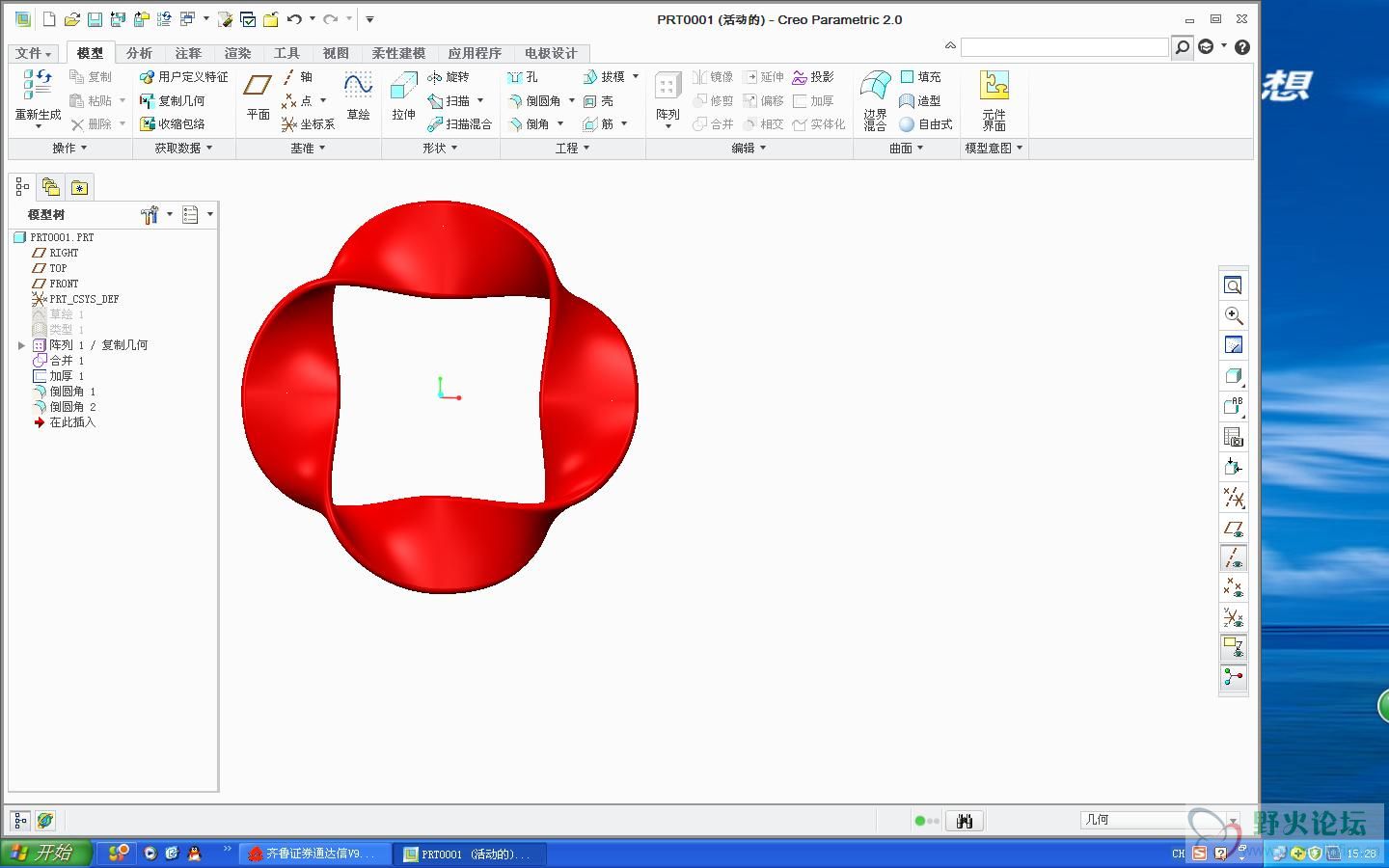The height and width of the screenshot is (868, 1389).
Task: Switch to the 齐鲁证券通达信 taskbar window
Action: (x=314, y=854)
